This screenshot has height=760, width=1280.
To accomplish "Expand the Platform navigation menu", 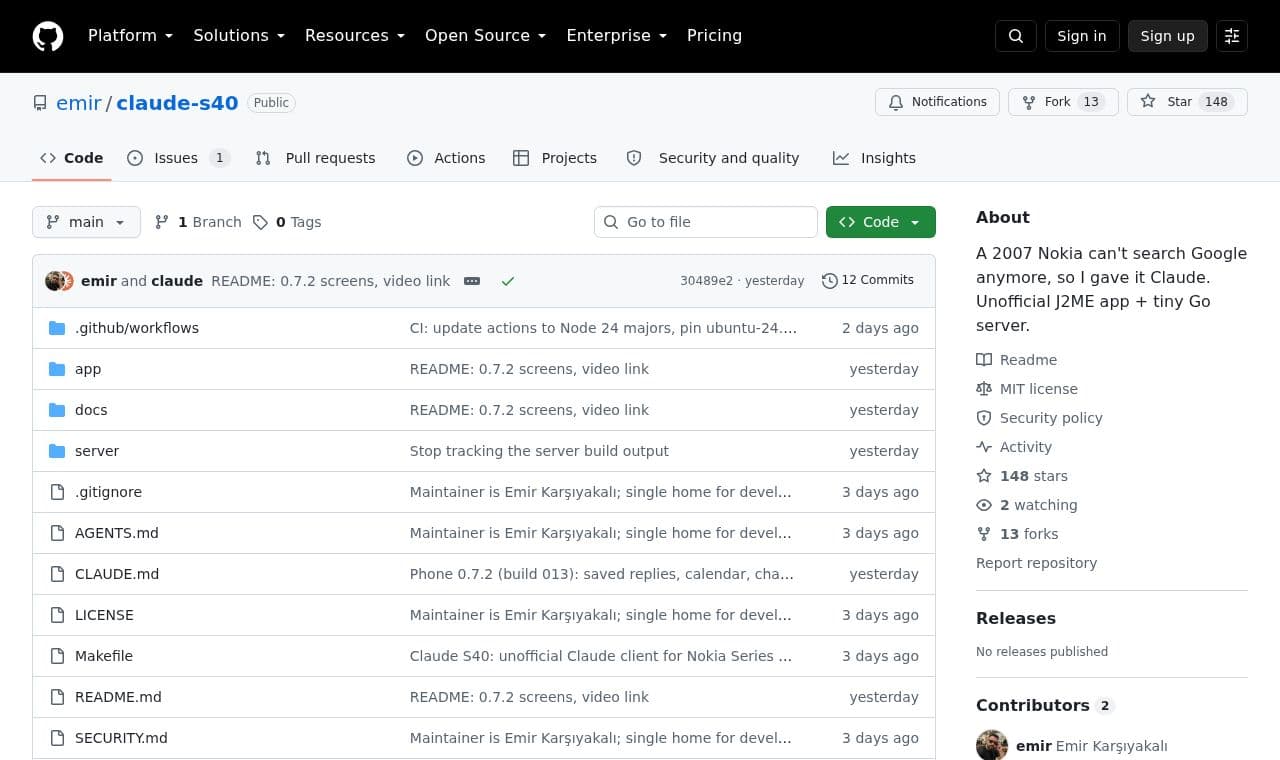I will 130,36.
